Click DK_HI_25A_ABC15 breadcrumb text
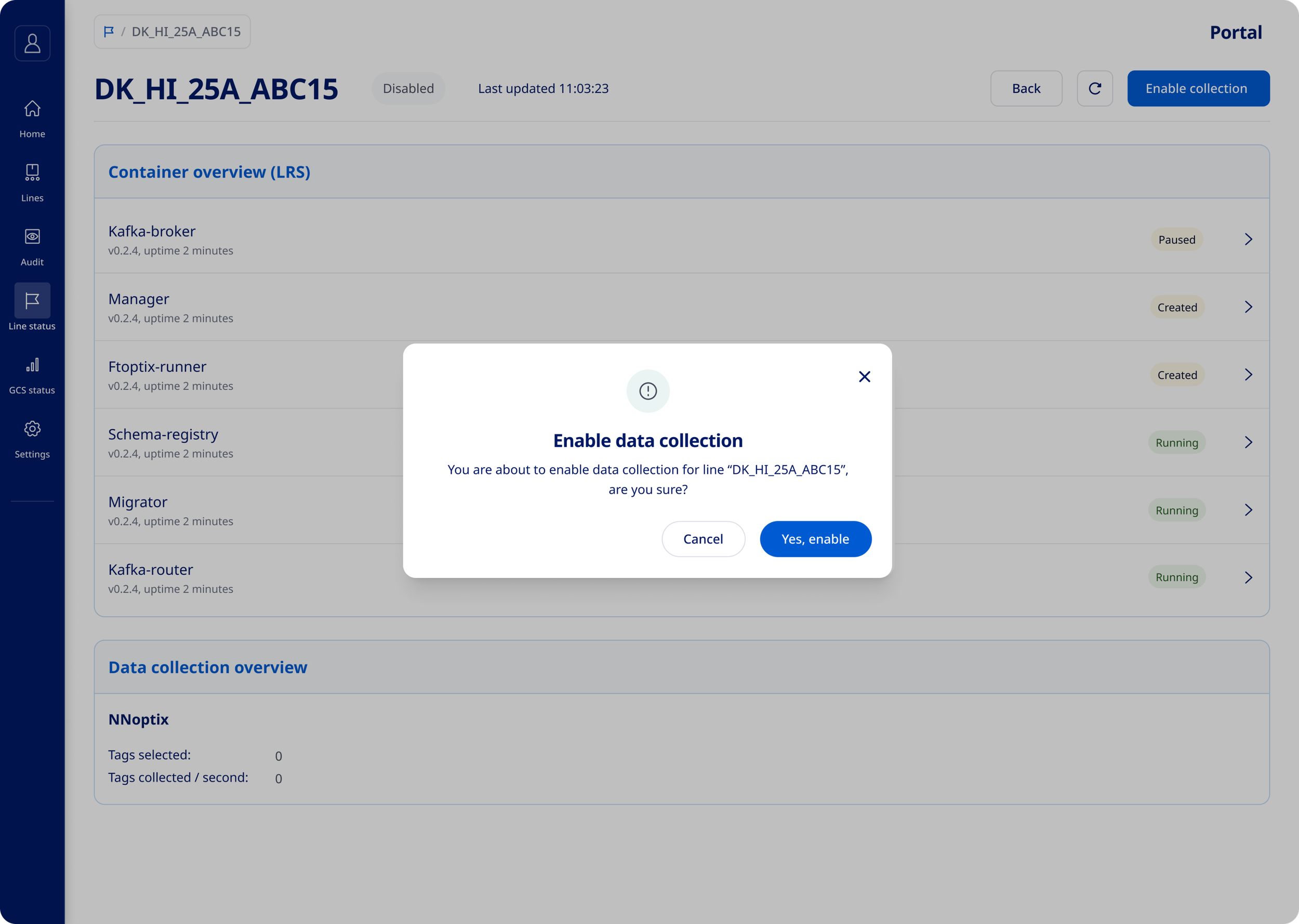This screenshot has width=1299, height=924. 186,32
